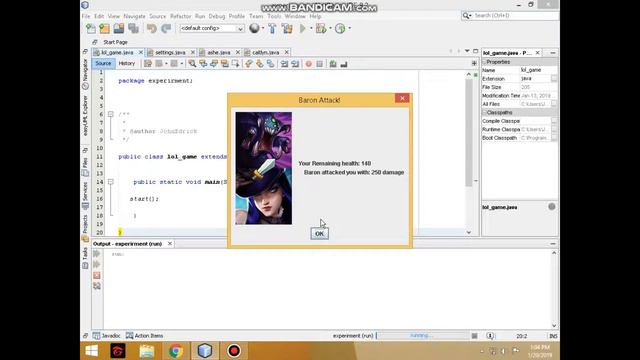Click the bottom icon in the Output sidebar
The width and height of the screenshot is (640, 360).
97,286
